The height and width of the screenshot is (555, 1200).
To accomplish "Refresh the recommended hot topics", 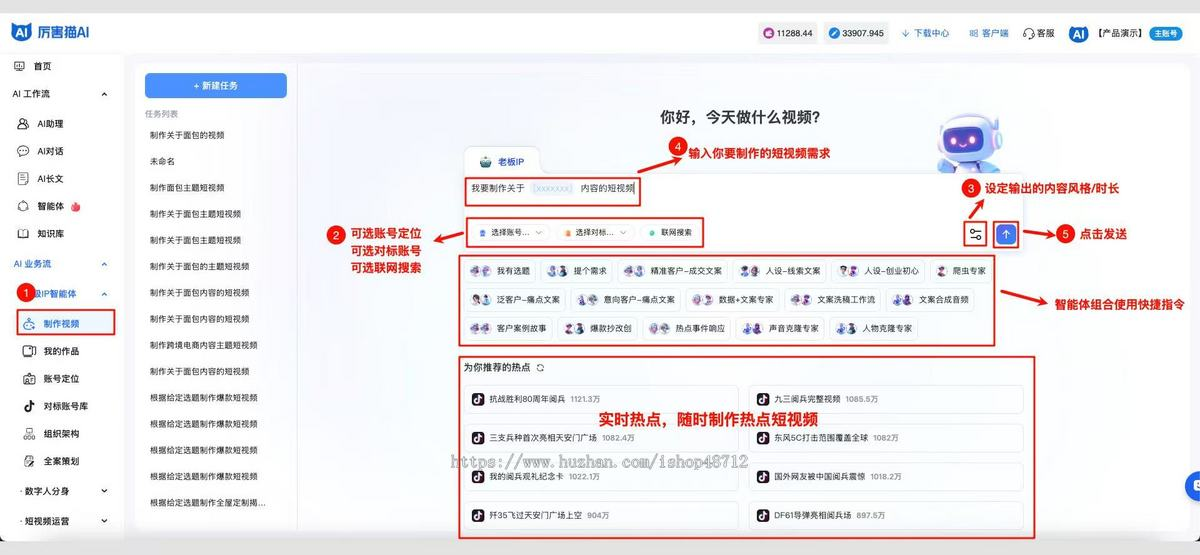I will tap(541, 368).
